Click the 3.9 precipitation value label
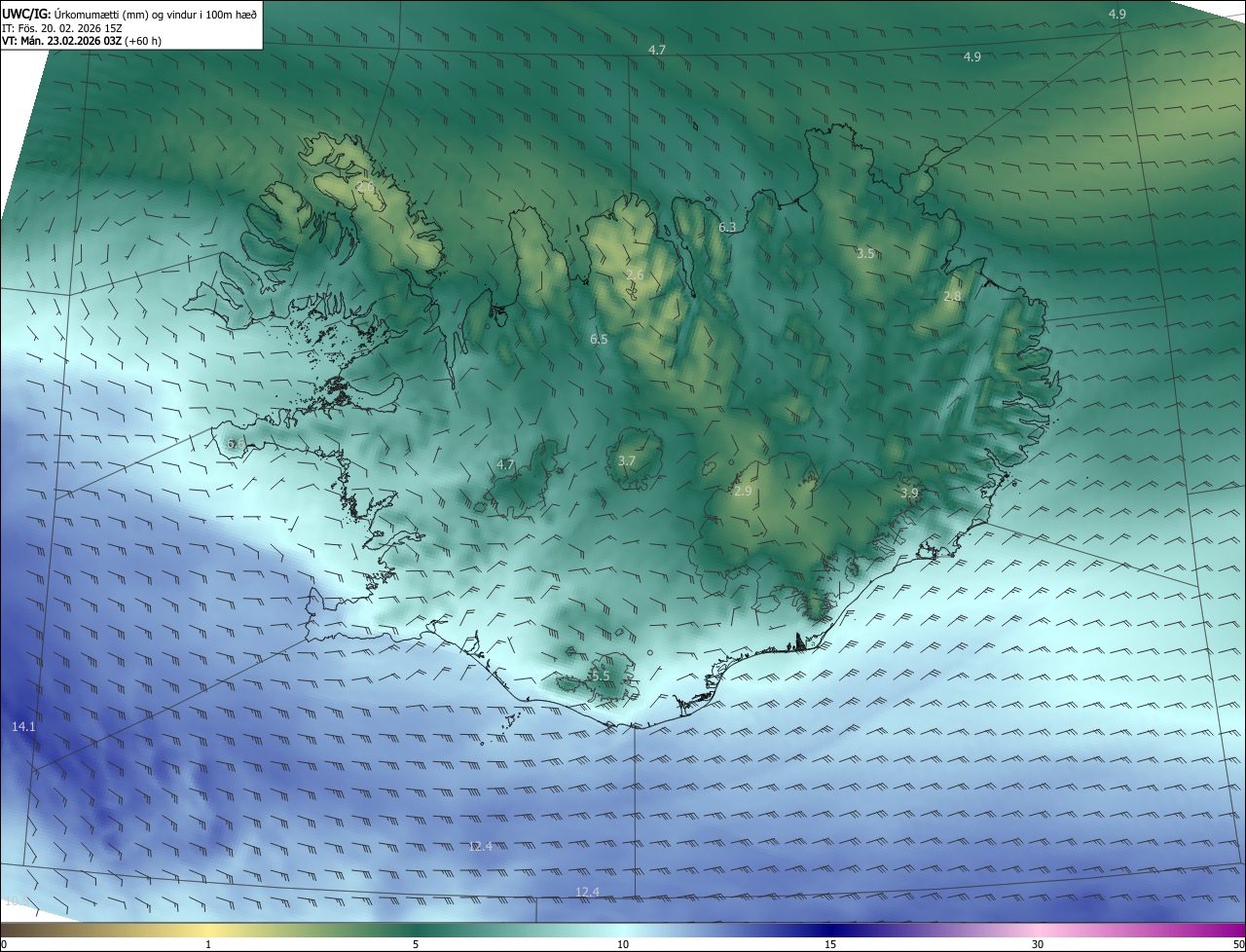This screenshot has height=952, width=1246. pyautogui.click(x=909, y=493)
